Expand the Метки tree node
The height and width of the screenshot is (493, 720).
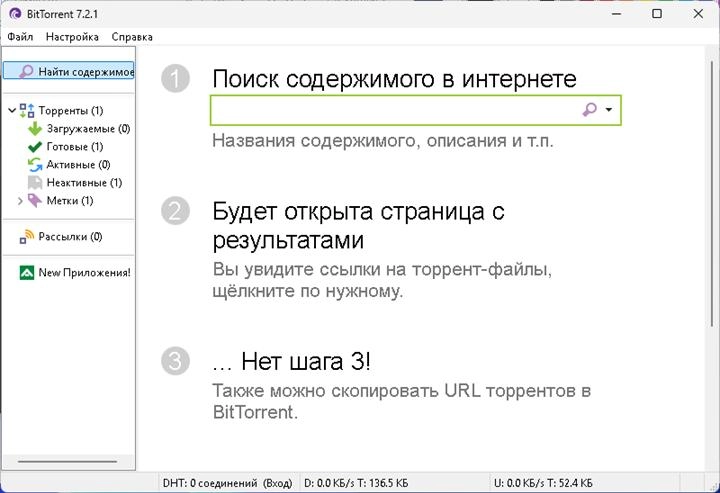coord(20,201)
